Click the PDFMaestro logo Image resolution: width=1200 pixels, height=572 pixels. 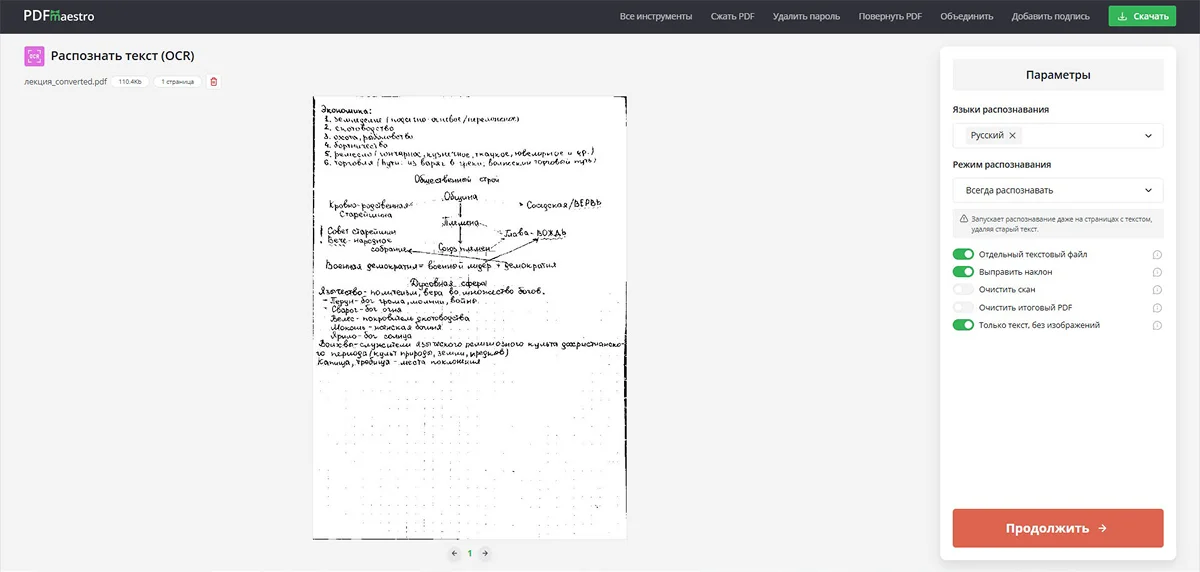point(59,16)
